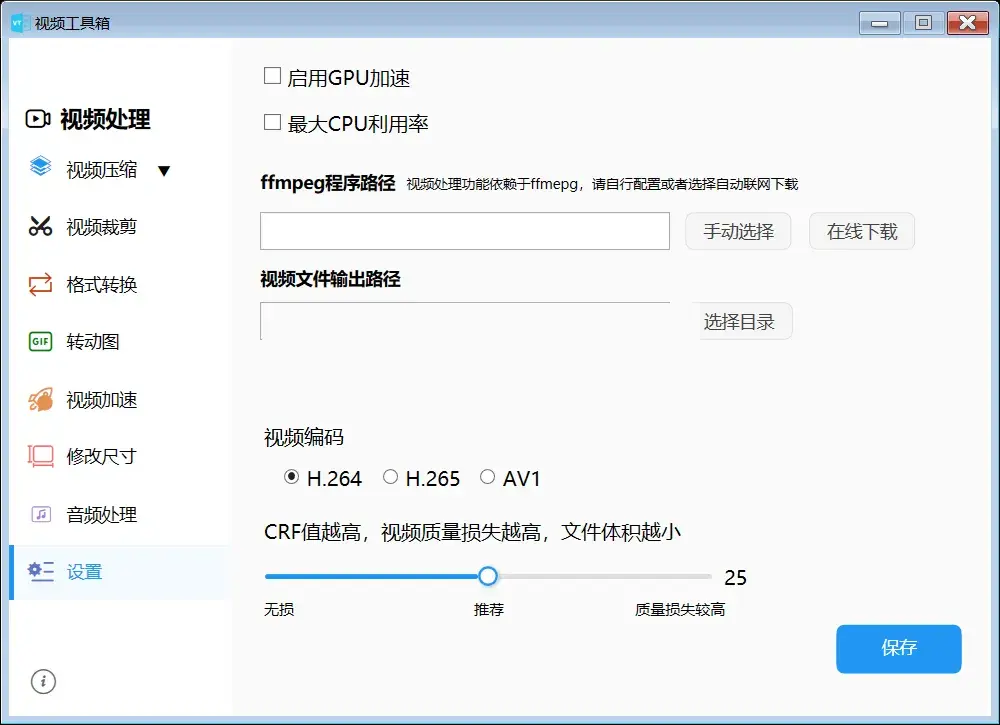The width and height of the screenshot is (1000, 725).
Task: Click the CRF slider handle
Action: click(x=488, y=576)
